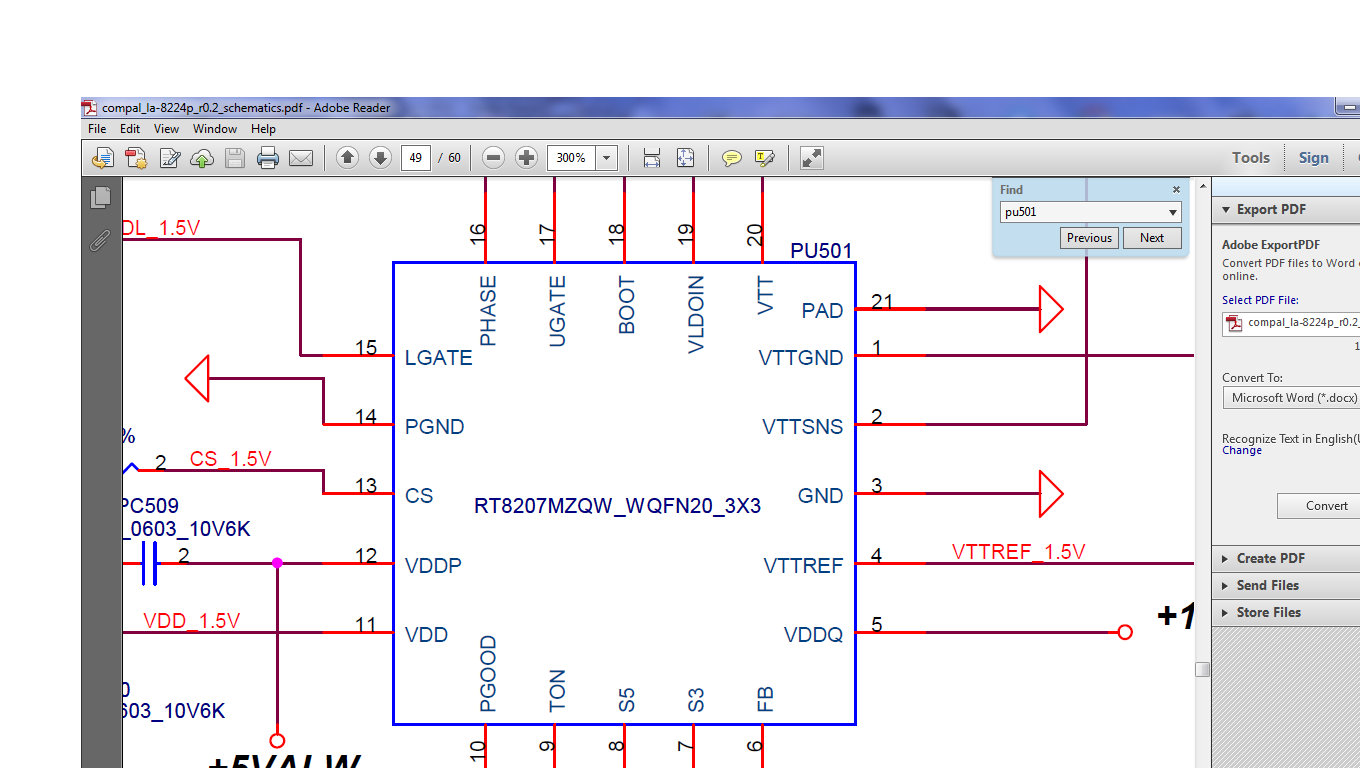Click the Adobe ExportPDF heading text
This screenshot has width=1360, height=768.
coord(1270,245)
